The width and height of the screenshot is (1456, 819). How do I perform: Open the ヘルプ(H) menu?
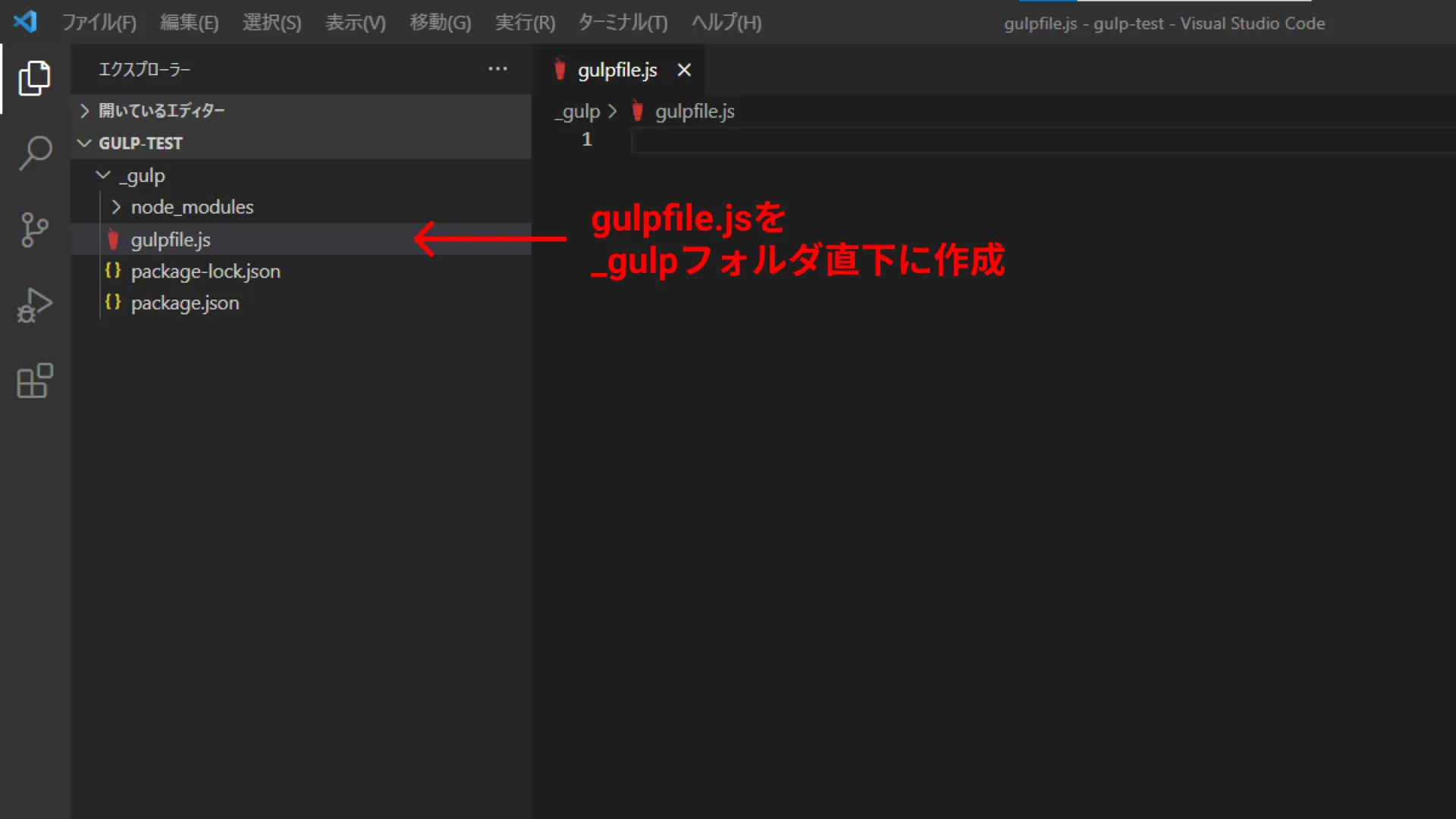726,23
